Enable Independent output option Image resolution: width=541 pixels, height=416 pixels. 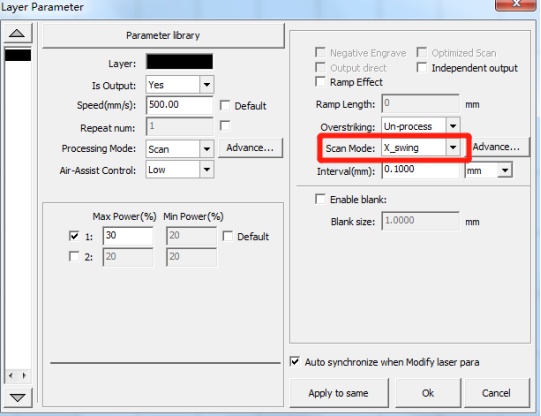click(x=422, y=67)
